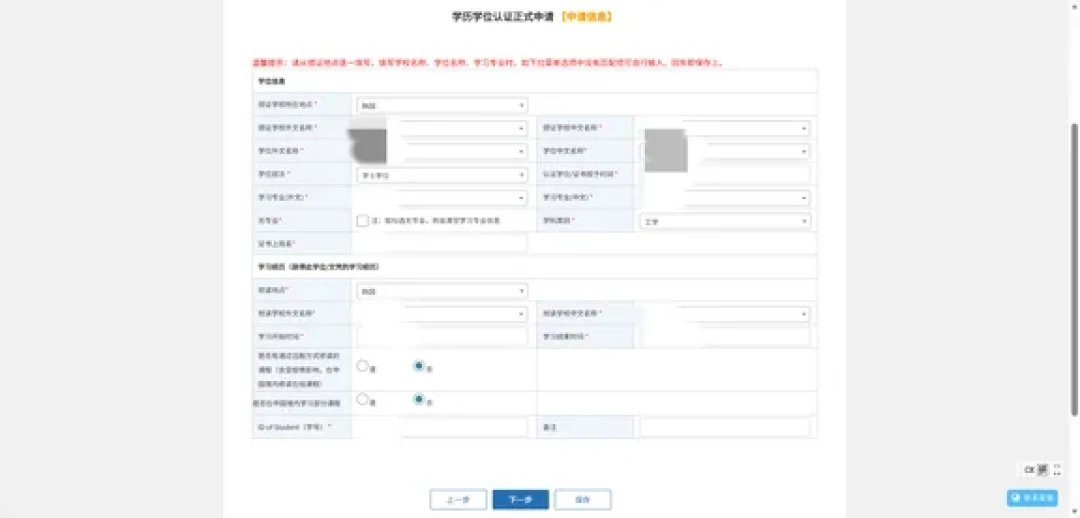Click the degree award date field

pyautogui.click(x=725, y=175)
